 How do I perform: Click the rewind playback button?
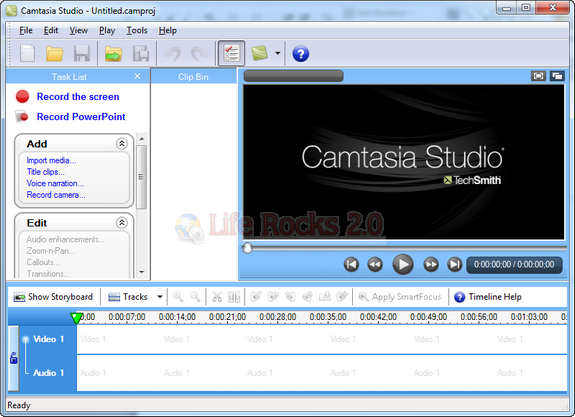click(x=375, y=264)
